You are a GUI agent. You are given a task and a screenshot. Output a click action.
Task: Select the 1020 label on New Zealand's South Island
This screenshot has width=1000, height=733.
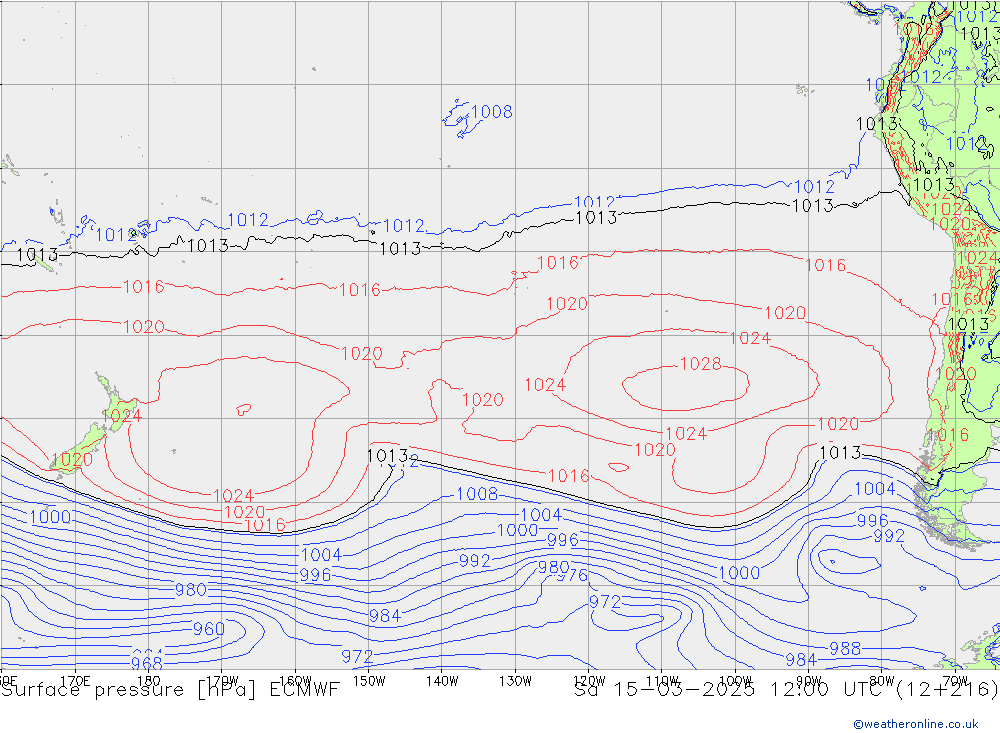(72, 460)
